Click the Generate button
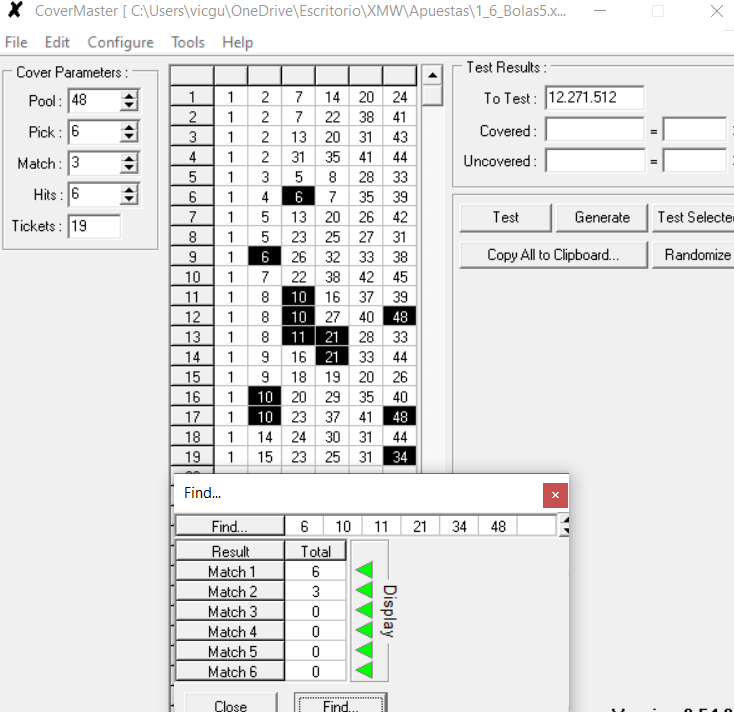The width and height of the screenshot is (734, 712). click(602, 217)
